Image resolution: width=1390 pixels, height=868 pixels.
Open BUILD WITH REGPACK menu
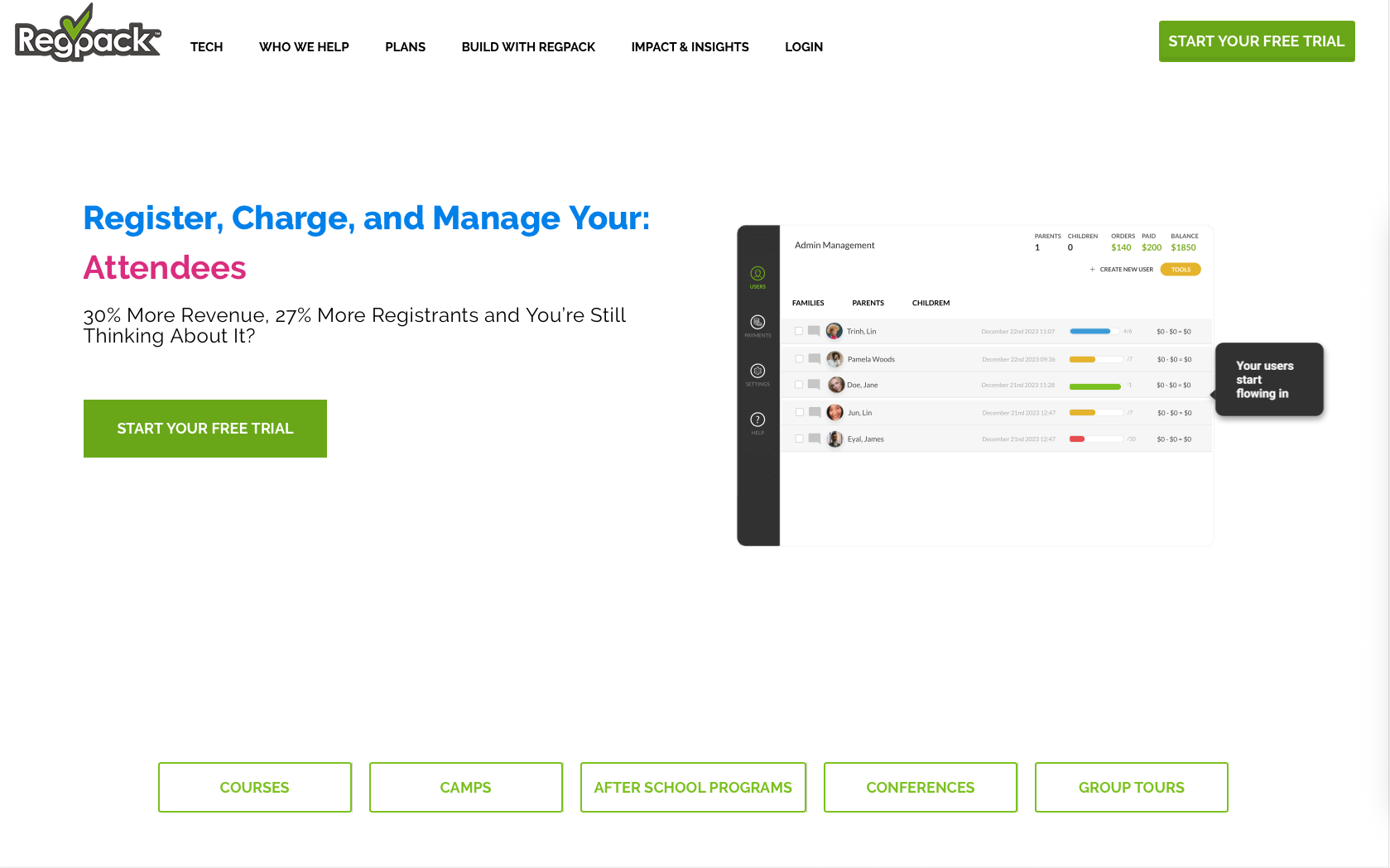(528, 47)
